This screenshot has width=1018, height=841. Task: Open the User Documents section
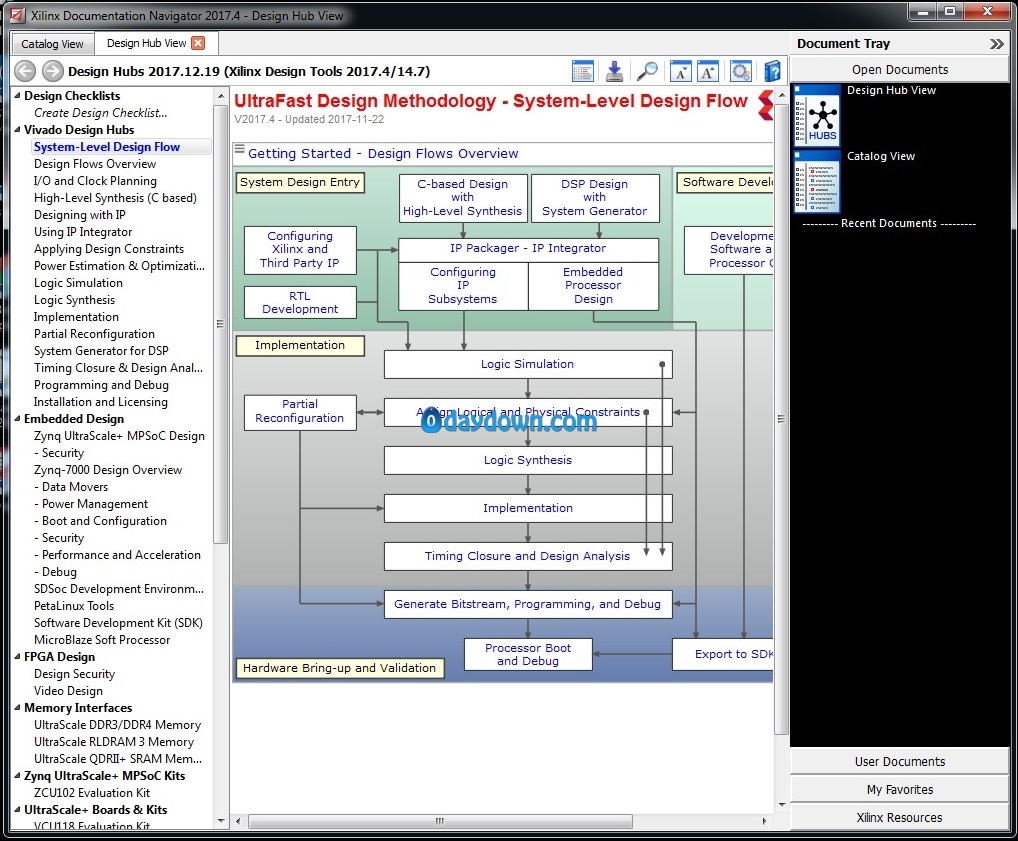tap(899, 761)
